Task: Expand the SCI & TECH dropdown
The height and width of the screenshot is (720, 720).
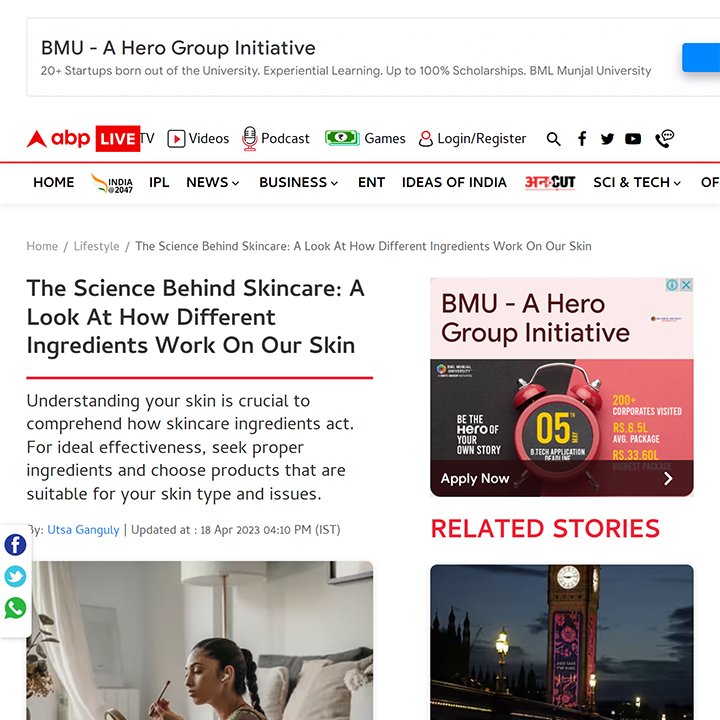Action: coord(637,182)
